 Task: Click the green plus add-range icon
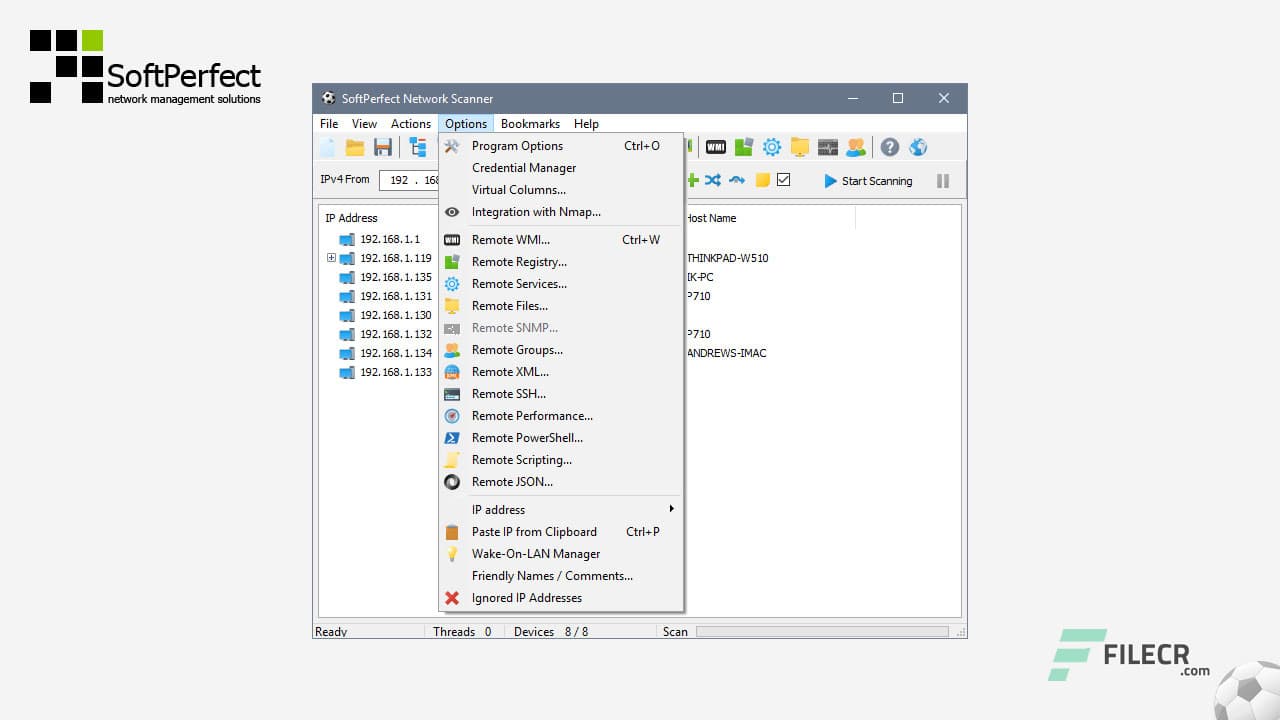click(x=692, y=181)
